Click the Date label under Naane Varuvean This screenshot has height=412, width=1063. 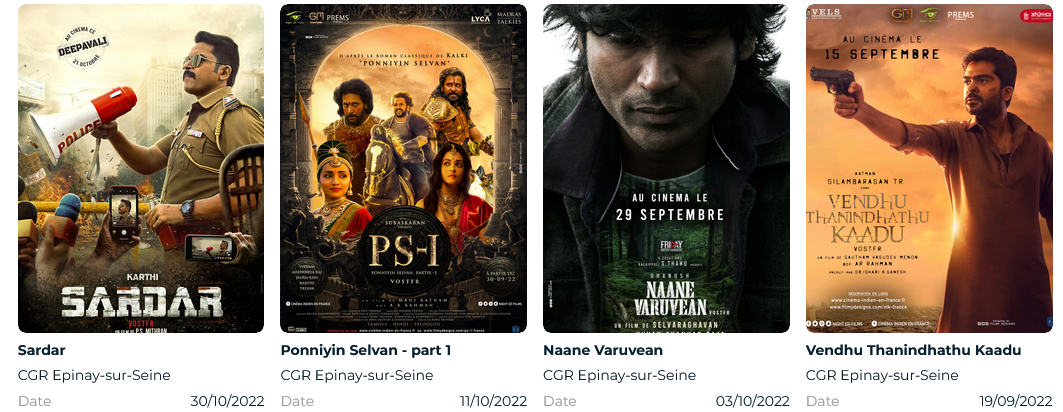(x=559, y=401)
